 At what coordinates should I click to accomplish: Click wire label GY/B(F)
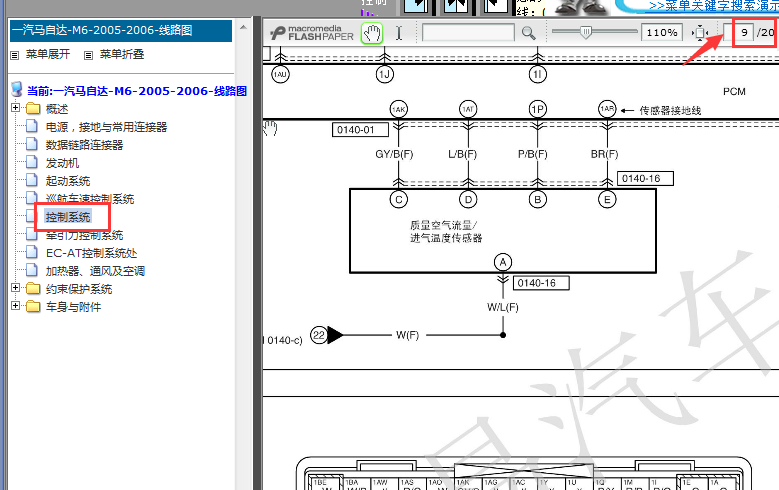click(x=394, y=155)
